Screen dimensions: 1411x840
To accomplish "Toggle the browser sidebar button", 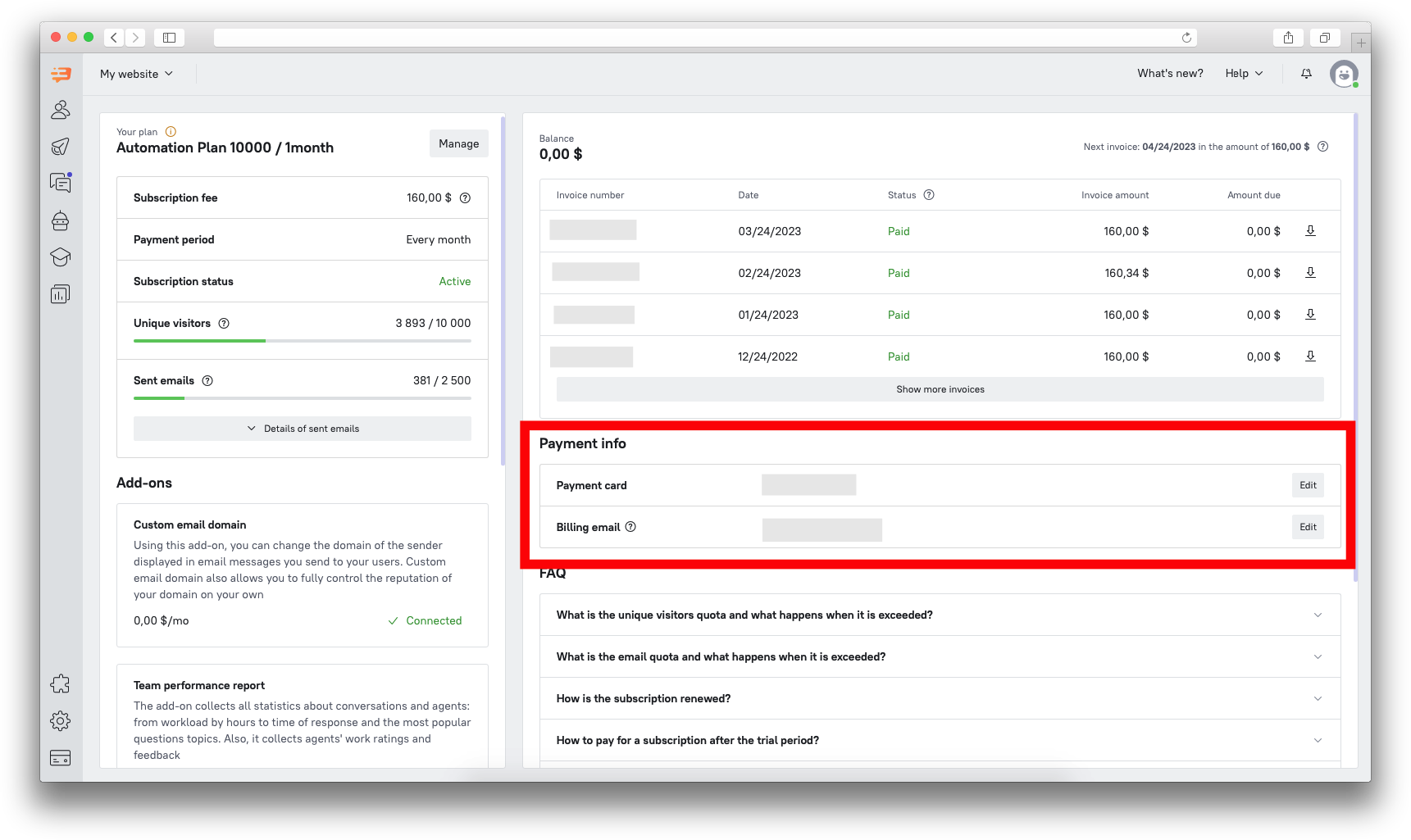I will [x=169, y=38].
